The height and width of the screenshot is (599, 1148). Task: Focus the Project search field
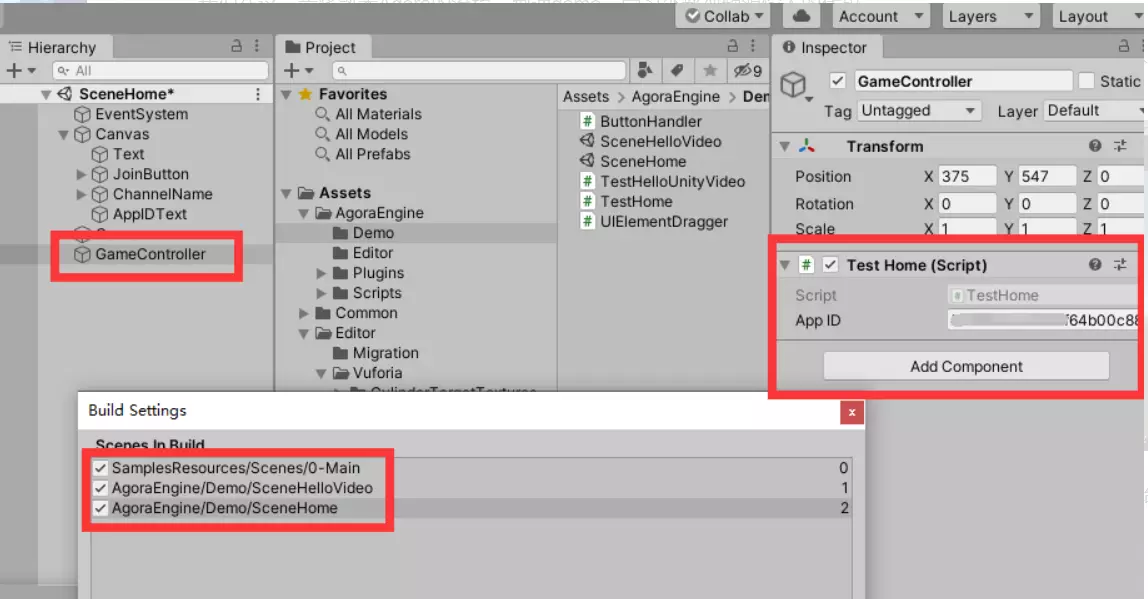[x=480, y=70]
